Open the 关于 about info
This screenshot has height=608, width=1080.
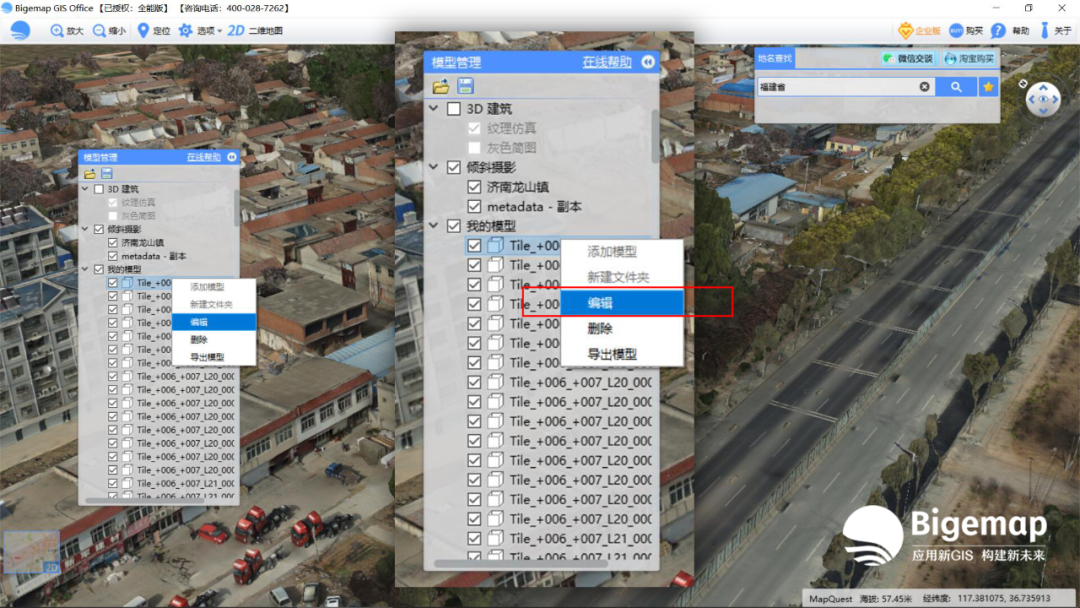(x=1056, y=31)
